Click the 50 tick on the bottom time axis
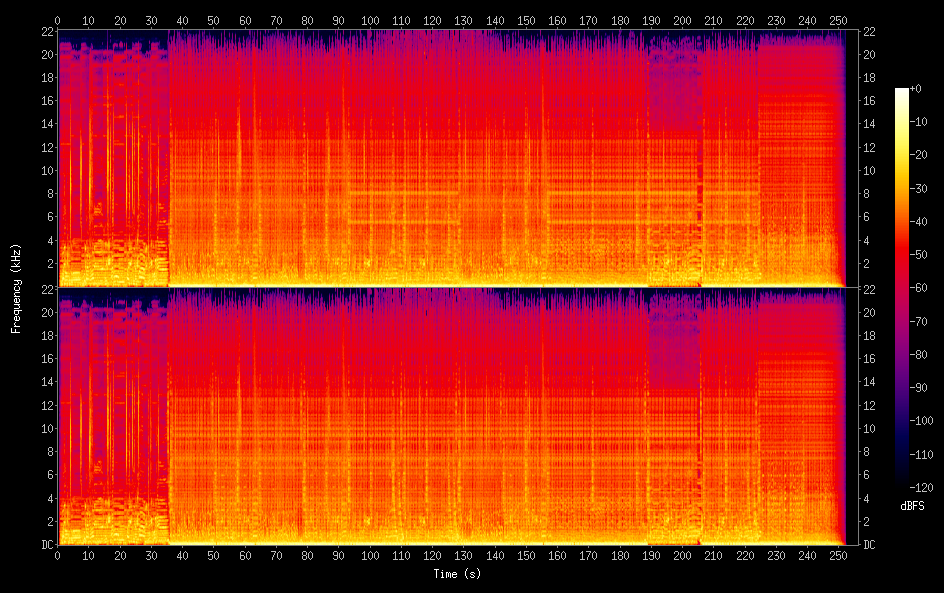Image resolution: width=944 pixels, height=593 pixels. point(213,555)
